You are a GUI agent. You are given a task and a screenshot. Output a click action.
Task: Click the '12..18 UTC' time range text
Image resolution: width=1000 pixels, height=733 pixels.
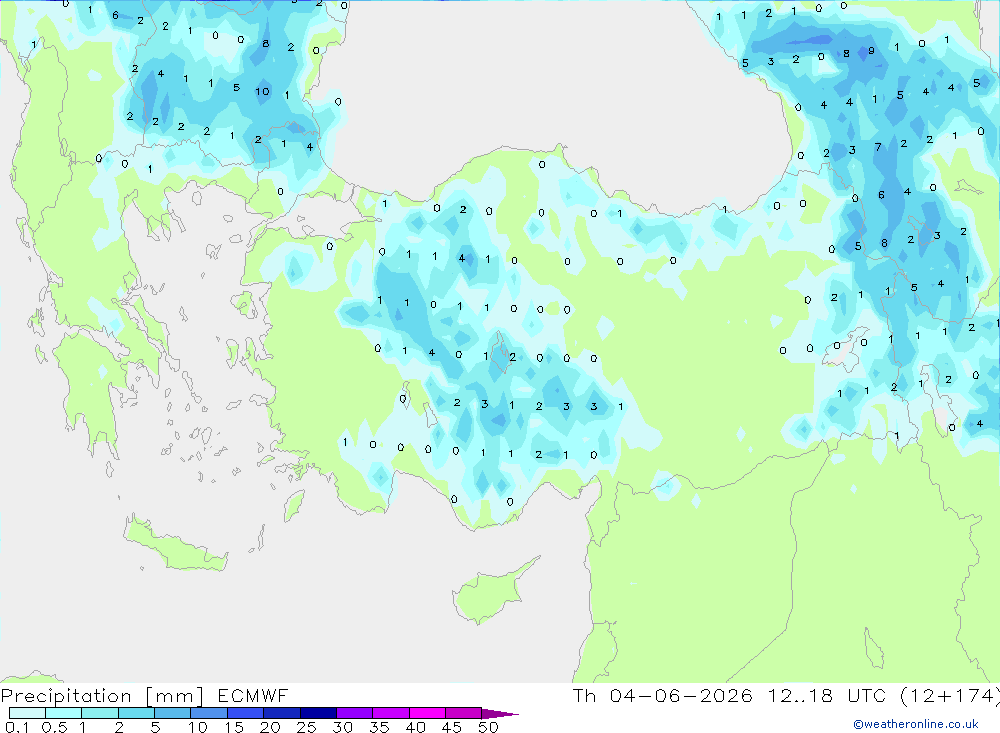pos(827,695)
